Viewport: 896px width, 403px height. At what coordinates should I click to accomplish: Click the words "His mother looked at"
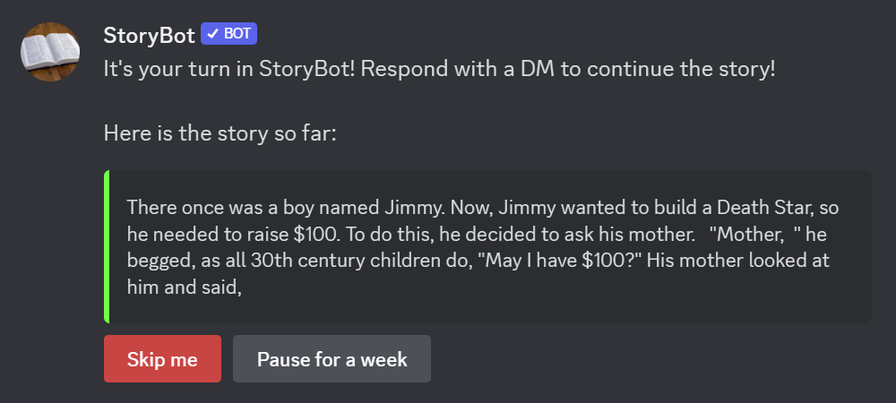739,261
